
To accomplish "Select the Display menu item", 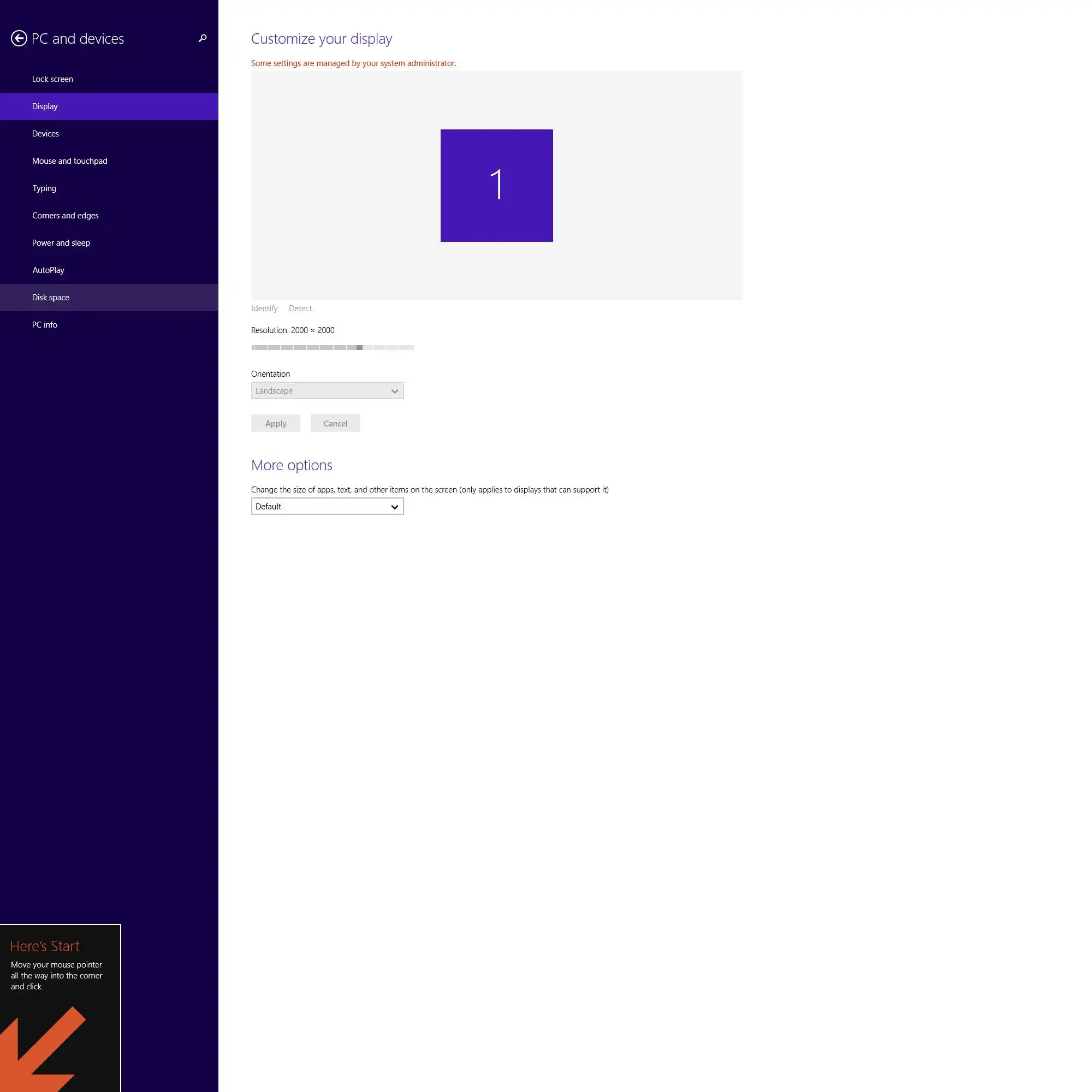I will (x=45, y=106).
